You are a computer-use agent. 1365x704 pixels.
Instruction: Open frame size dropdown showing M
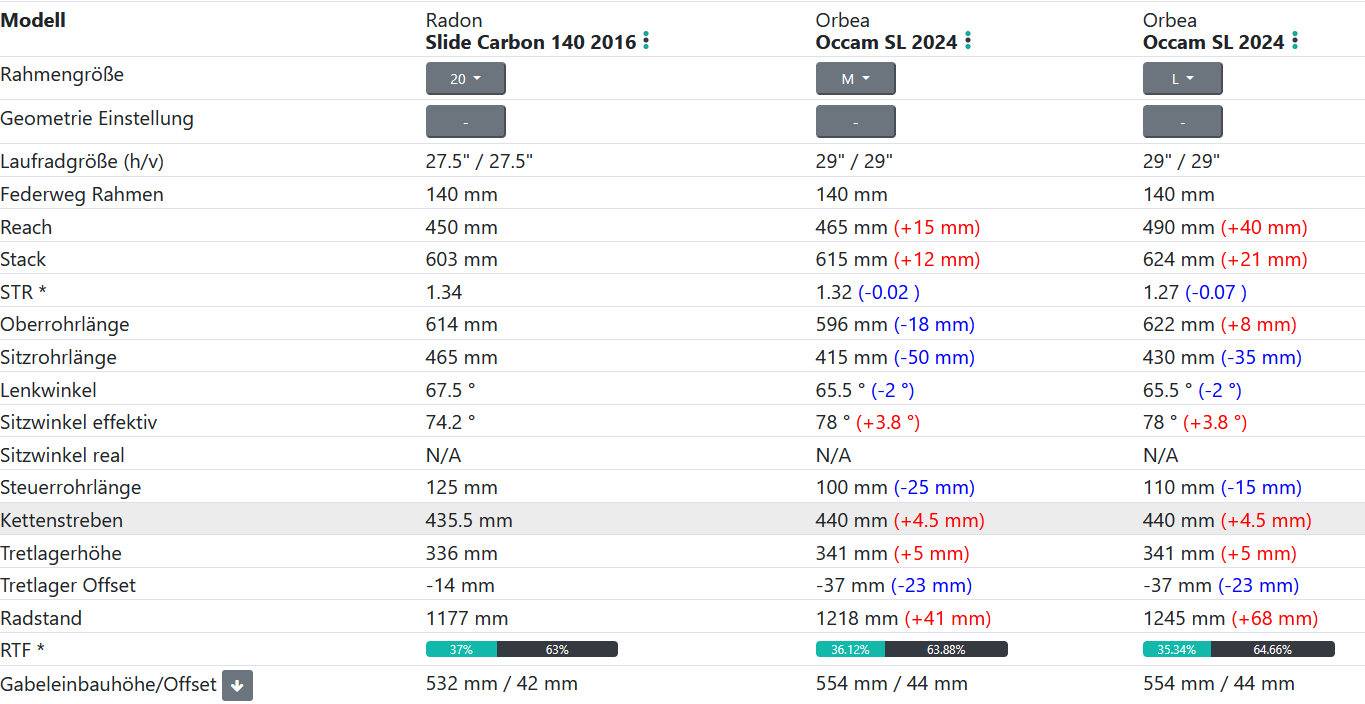855,79
